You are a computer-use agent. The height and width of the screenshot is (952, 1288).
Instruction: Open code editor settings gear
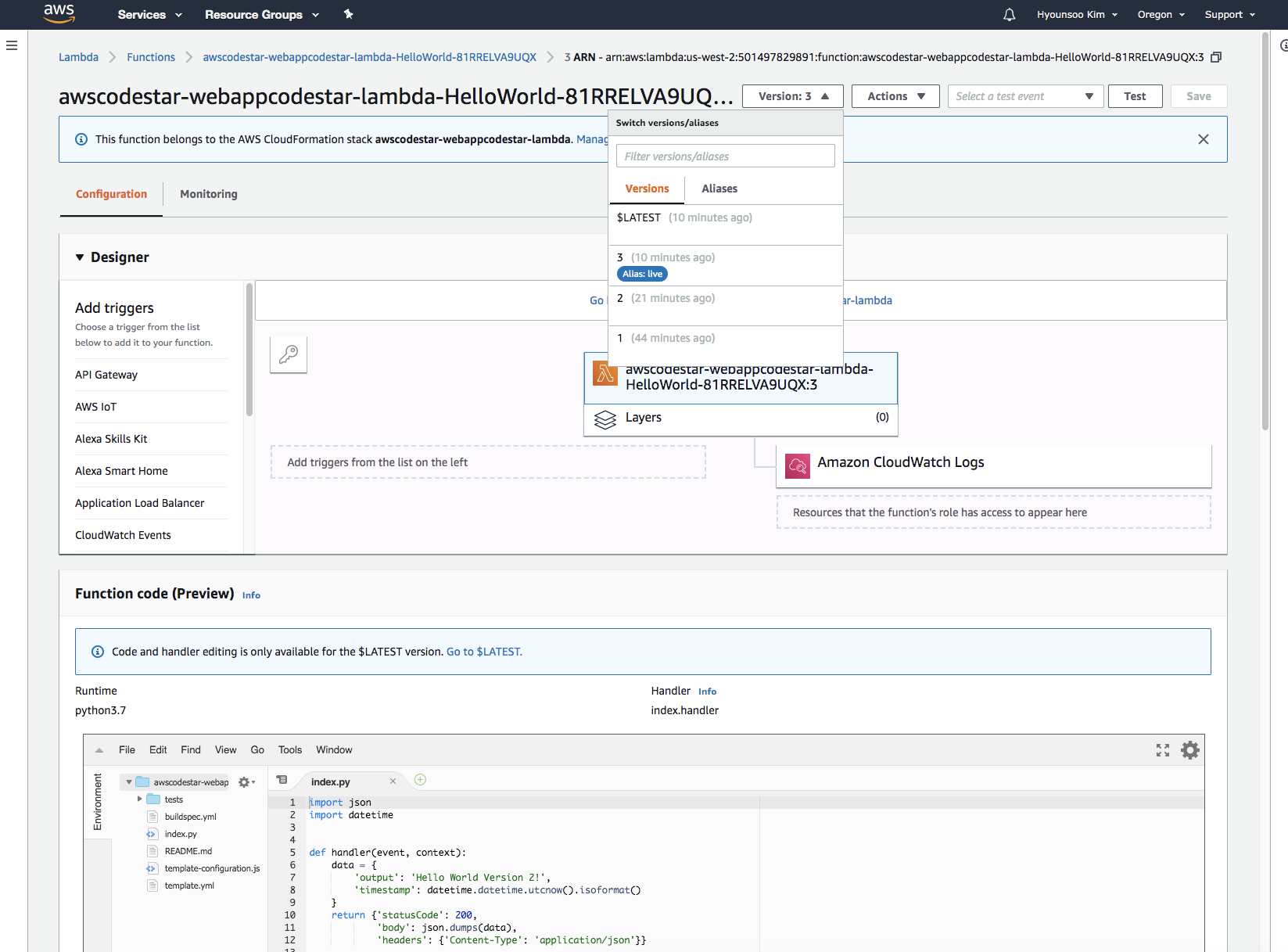point(1190,750)
